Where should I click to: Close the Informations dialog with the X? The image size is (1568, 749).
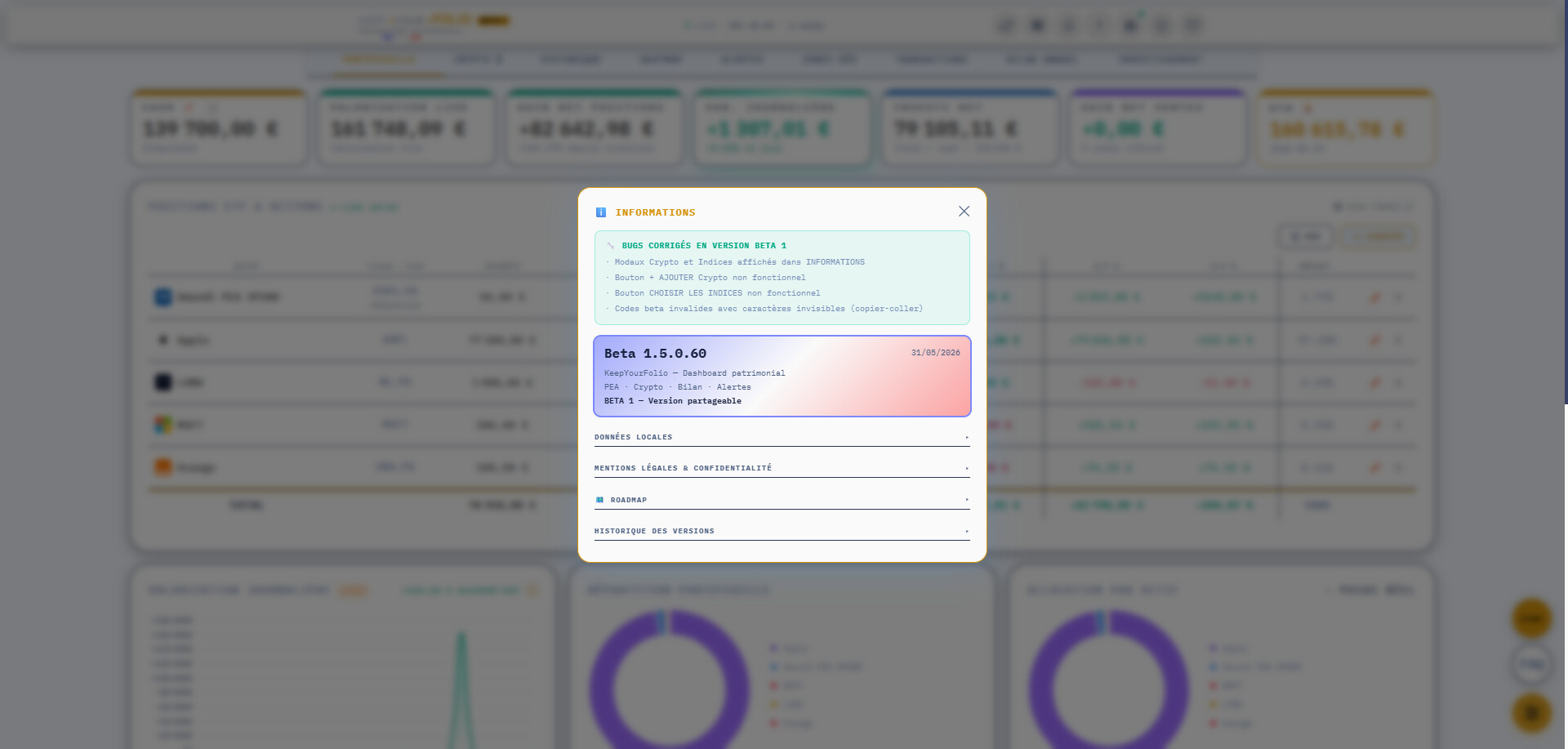click(x=964, y=212)
